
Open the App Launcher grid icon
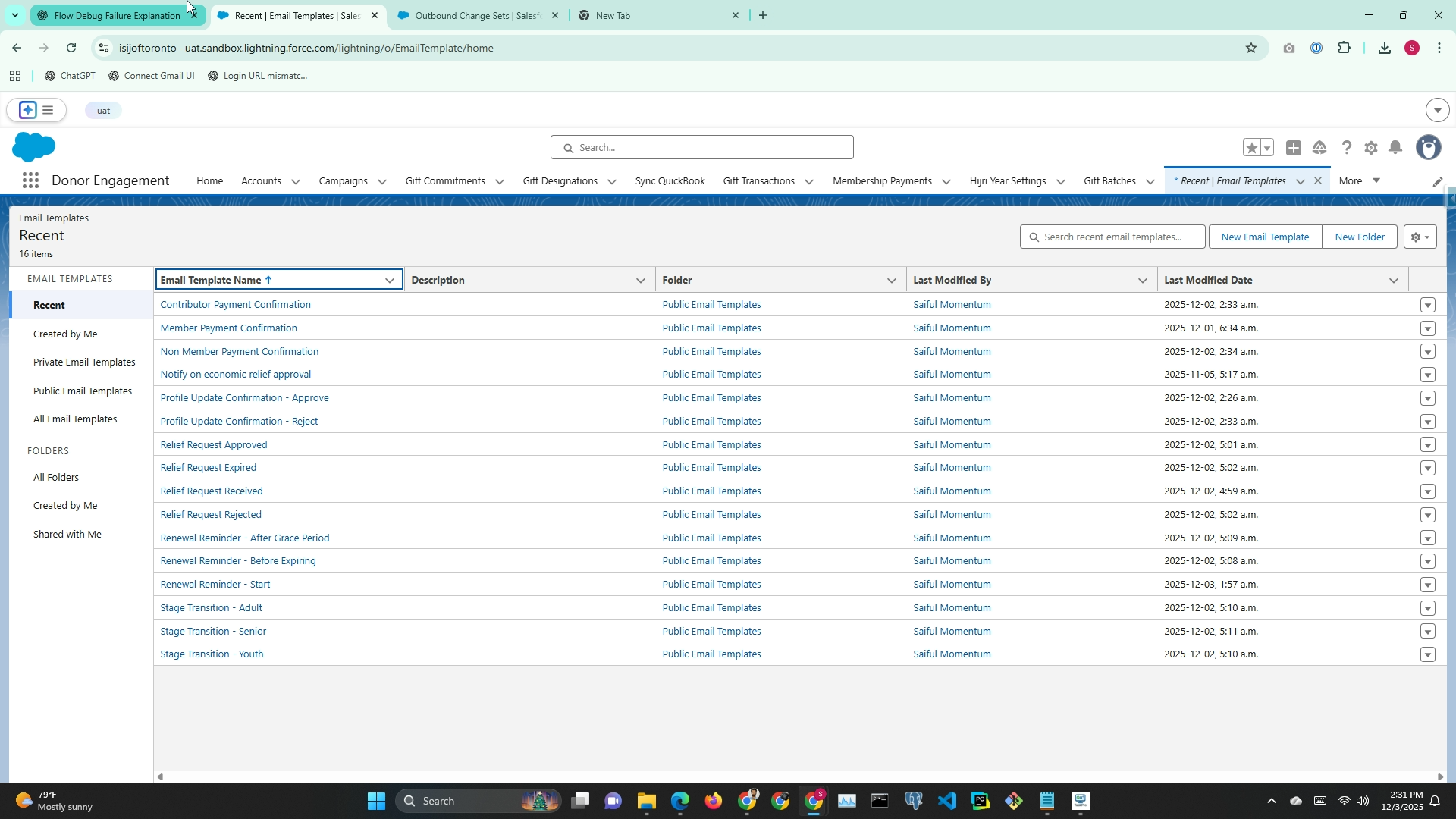pos(30,180)
